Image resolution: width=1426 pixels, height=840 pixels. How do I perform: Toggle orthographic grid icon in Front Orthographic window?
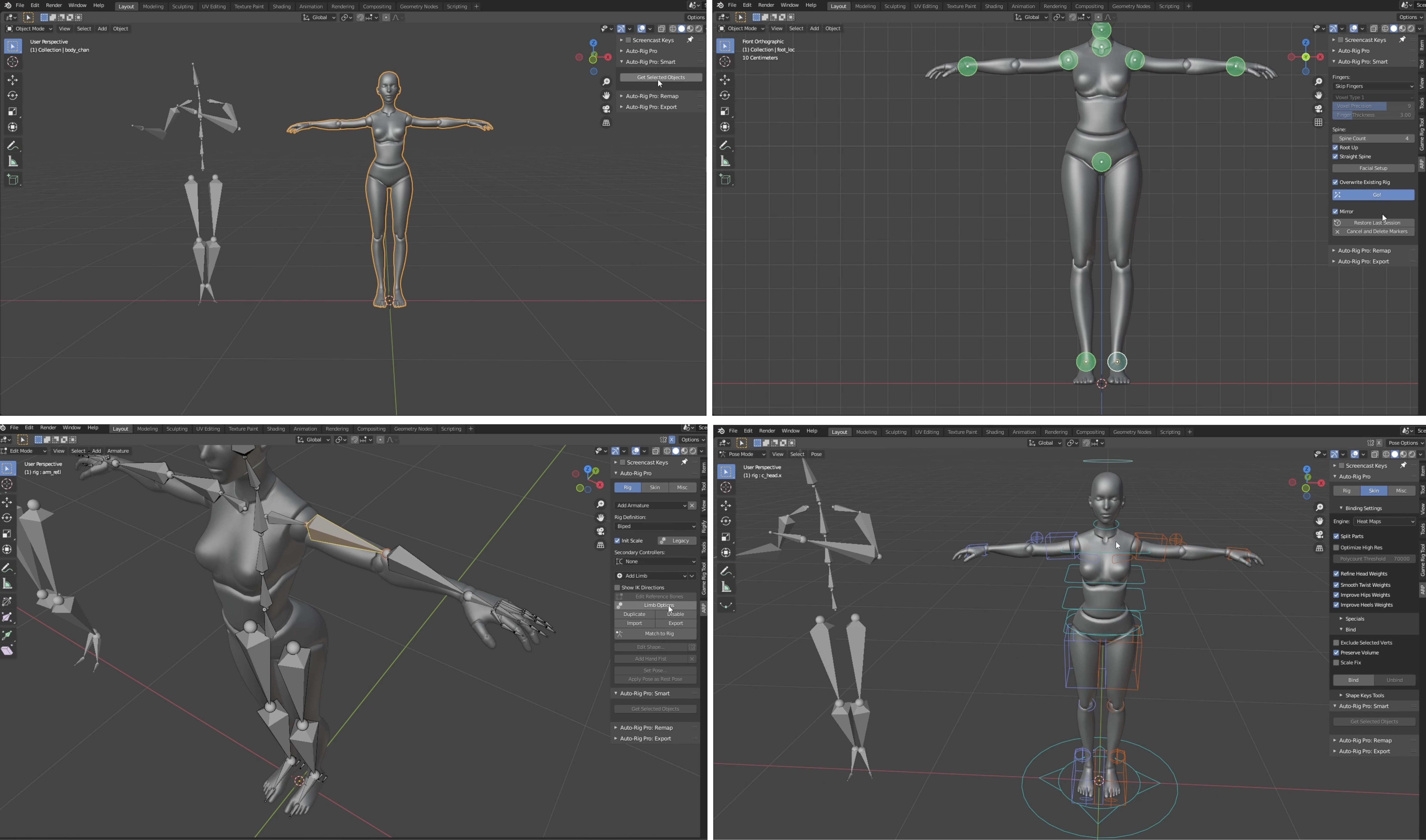[x=1319, y=122]
